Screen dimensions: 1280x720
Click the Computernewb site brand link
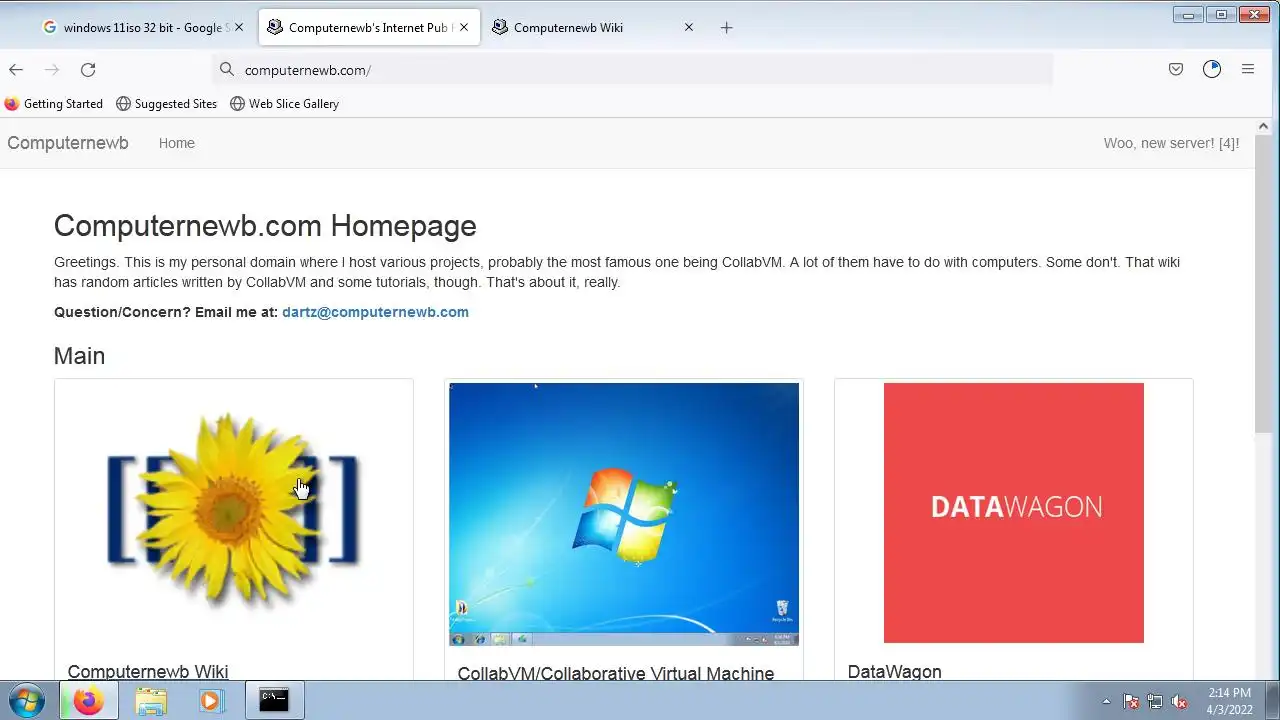(x=68, y=143)
